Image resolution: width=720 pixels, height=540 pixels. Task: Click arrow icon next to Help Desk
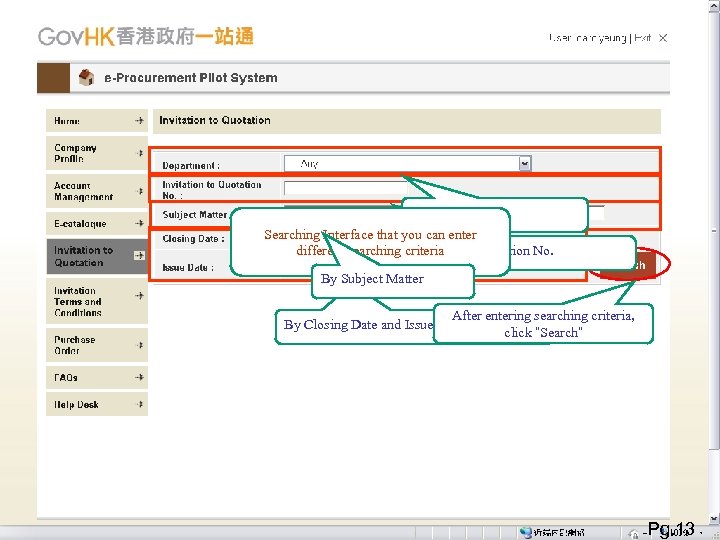[140, 404]
